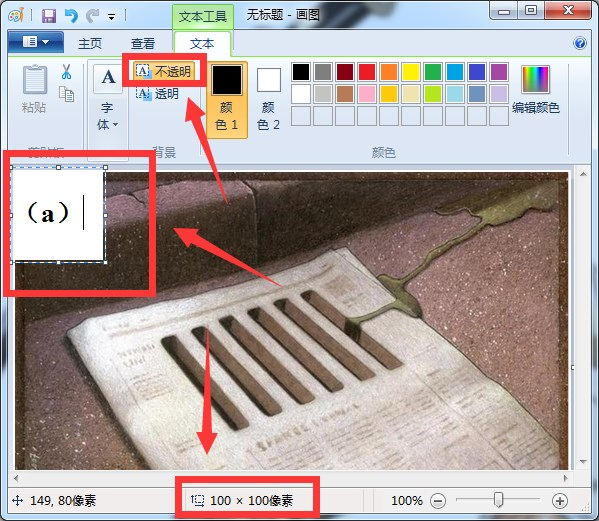Click the horizontal scrollbar right arrow

[566, 478]
